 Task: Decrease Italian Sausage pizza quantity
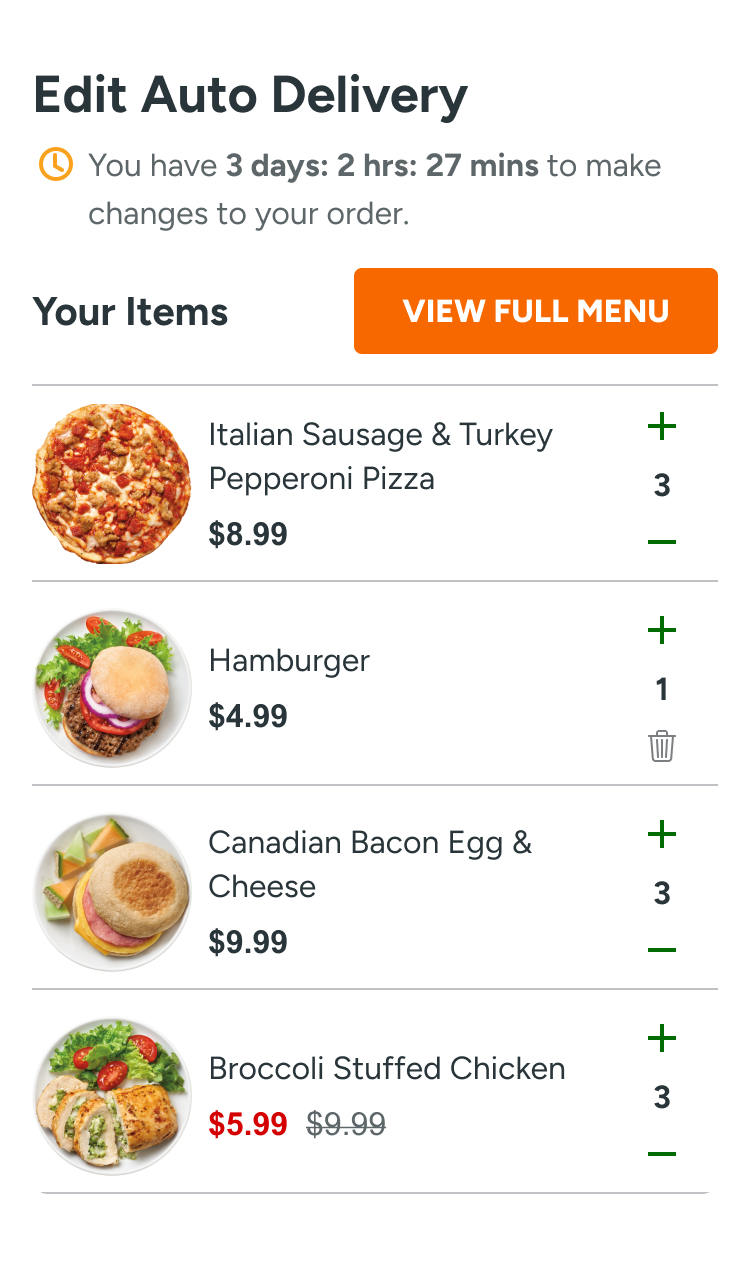pyautogui.click(x=662, y=542)
